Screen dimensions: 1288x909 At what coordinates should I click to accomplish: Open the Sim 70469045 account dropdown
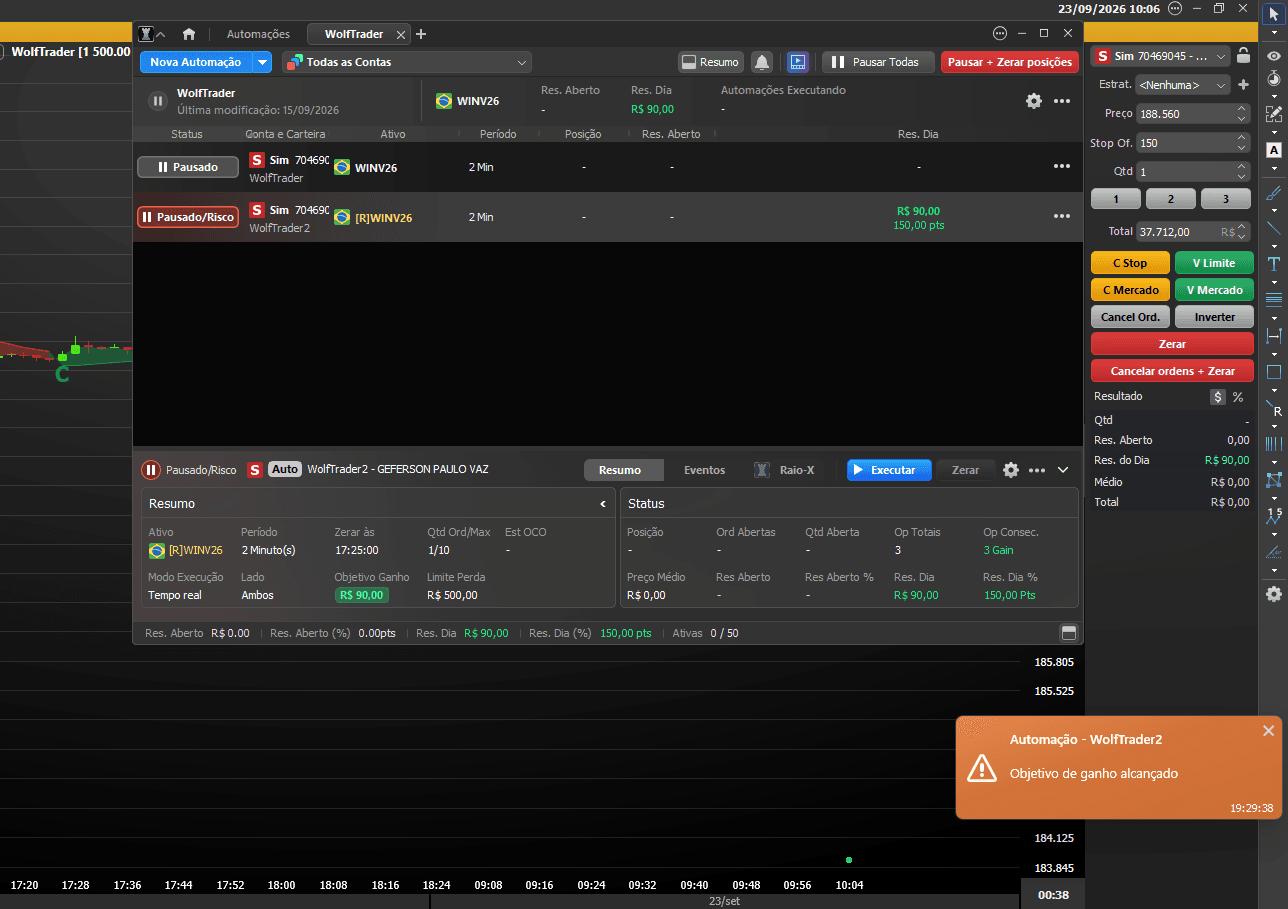point(1160,56)
